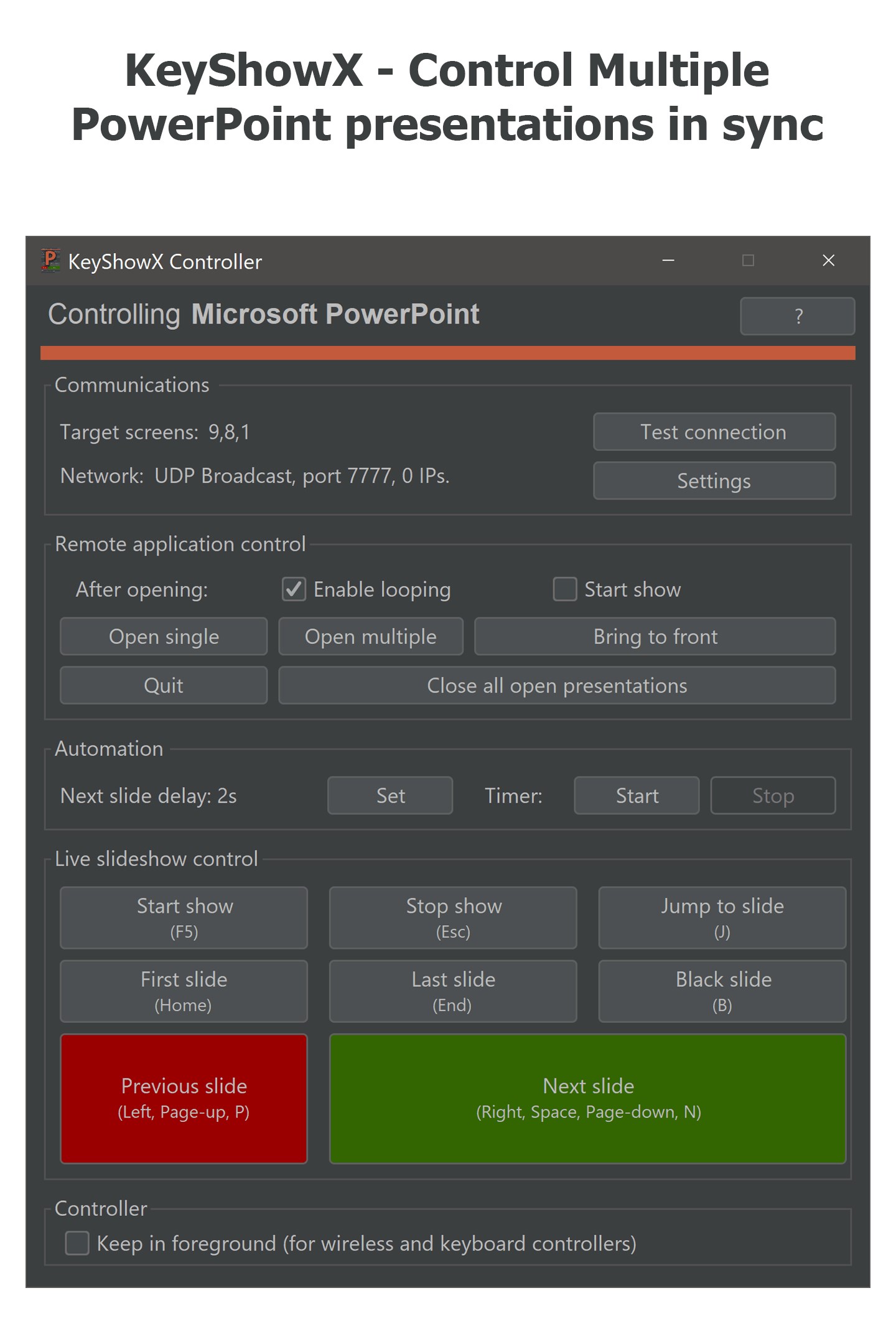This screenshot has width=896, height=1344.
Task: Click the Test connection button
Action: (714, 432)
